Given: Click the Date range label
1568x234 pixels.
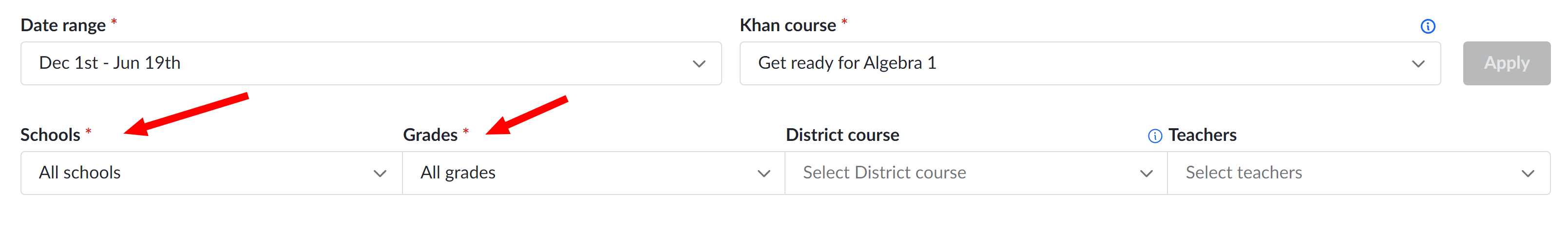Looking at the screenshot, I should point(63,25).
